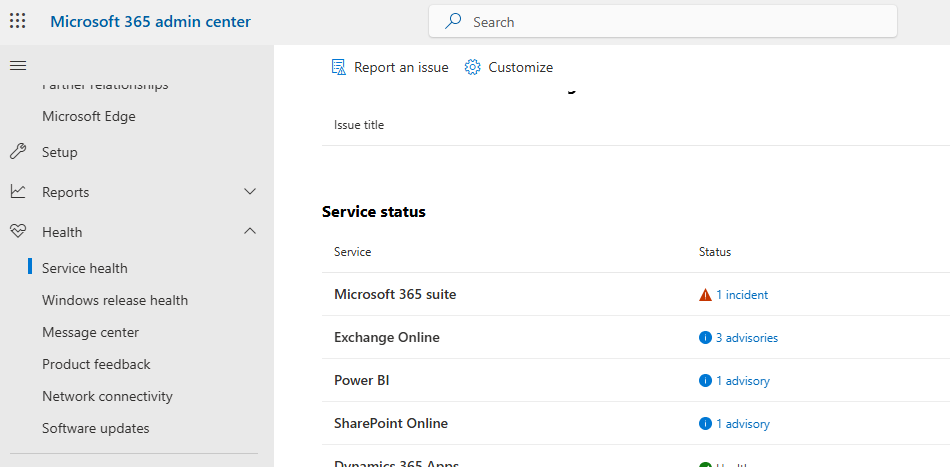Select the Microsoft 365 suite service row
The image size is (950, 467).
pos(636,294)
